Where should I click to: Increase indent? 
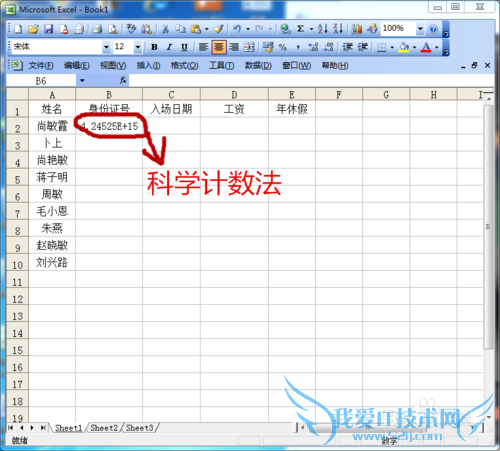pyautogui.click(x=363, y=47)
